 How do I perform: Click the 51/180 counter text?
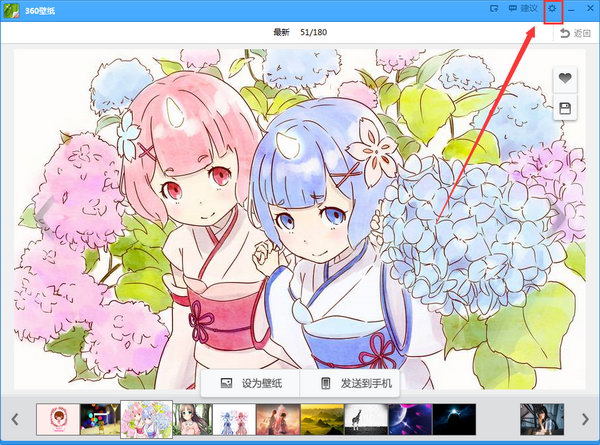[x=313, y=32]
